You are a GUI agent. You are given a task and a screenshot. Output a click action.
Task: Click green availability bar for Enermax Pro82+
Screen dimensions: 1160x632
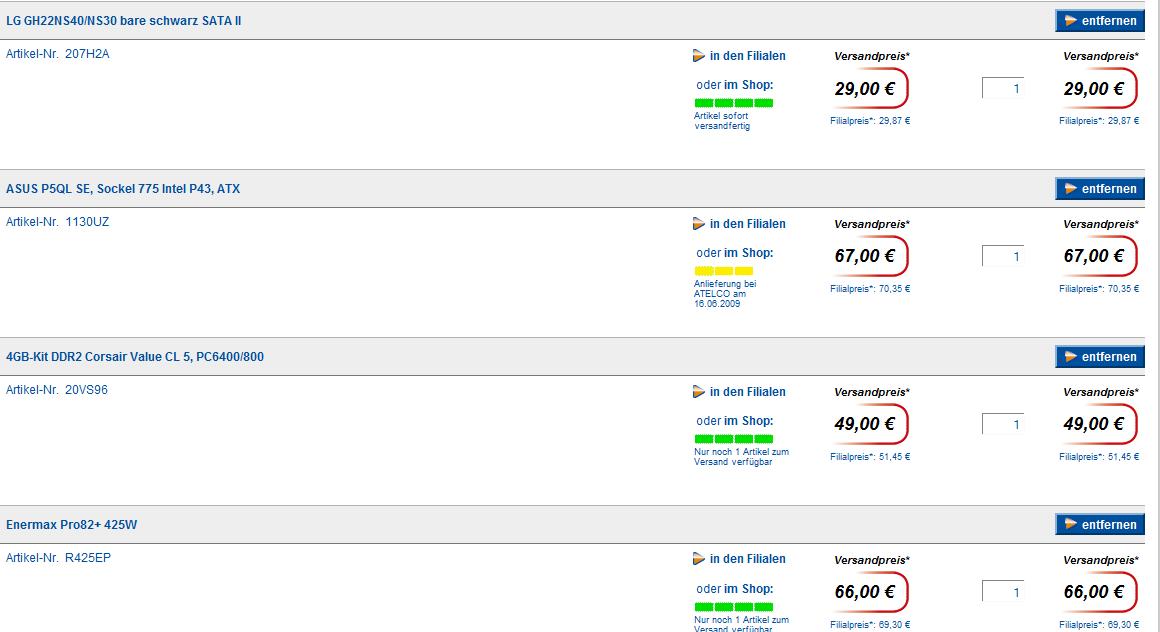[734, 607]
